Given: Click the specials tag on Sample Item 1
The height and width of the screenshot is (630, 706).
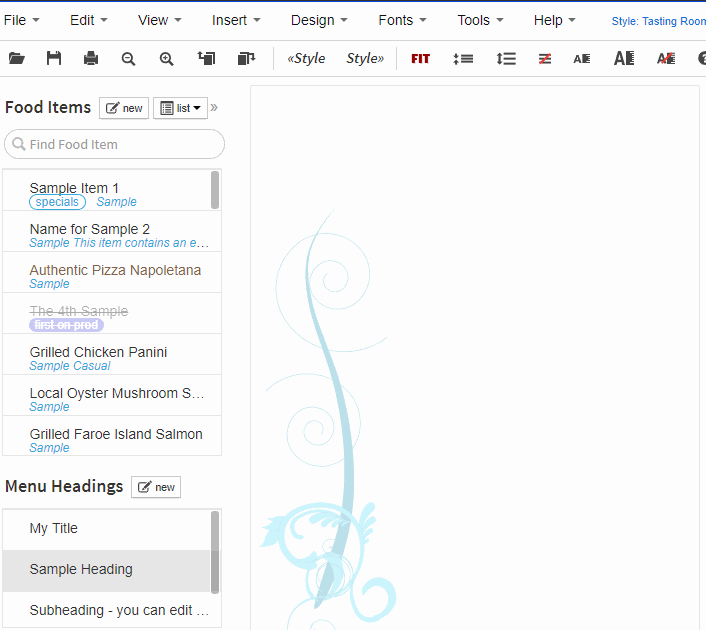Looking at the screenshot, I should pos(57,202).
